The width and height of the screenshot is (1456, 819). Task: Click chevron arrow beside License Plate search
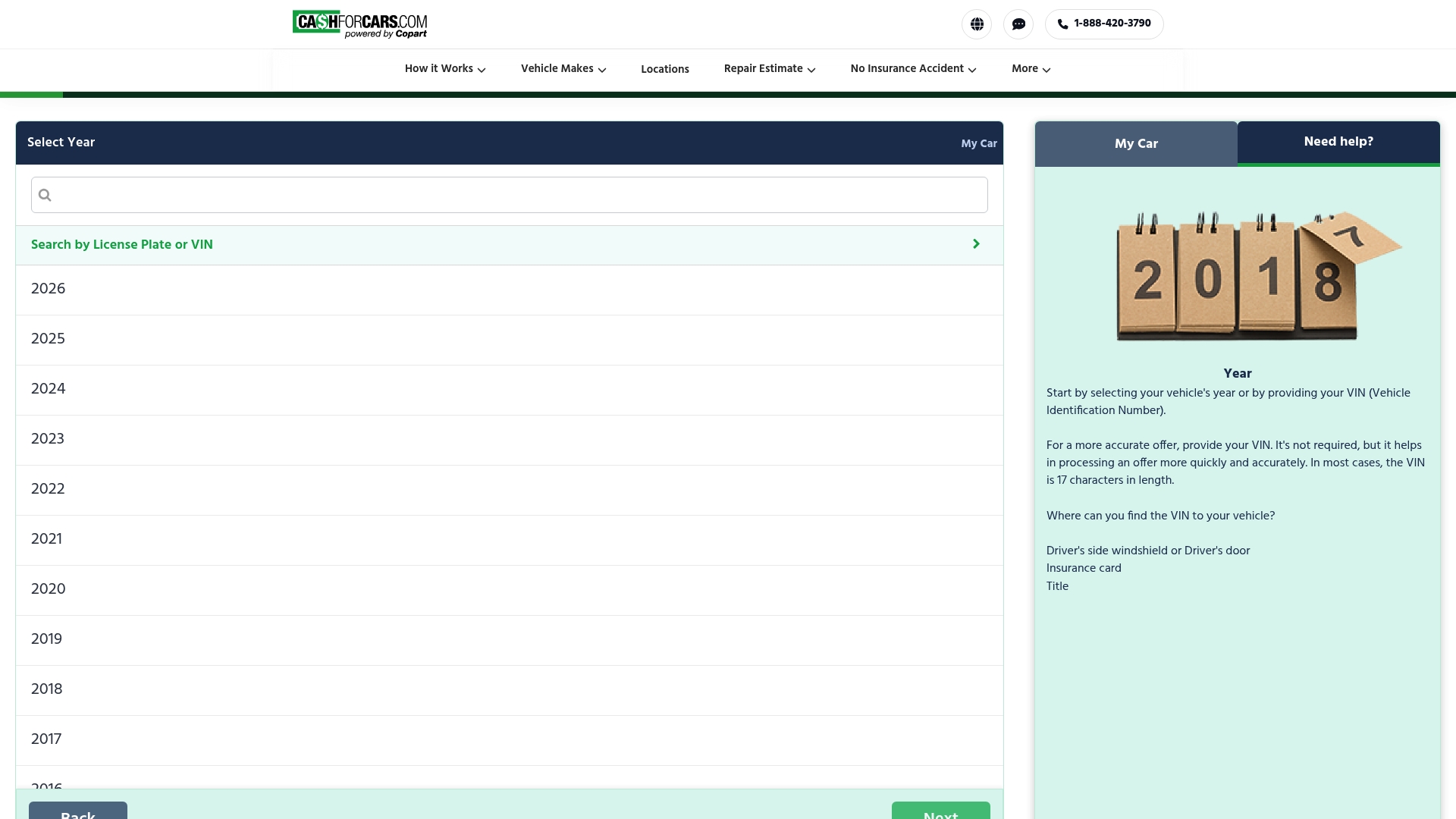click(976, 244)
